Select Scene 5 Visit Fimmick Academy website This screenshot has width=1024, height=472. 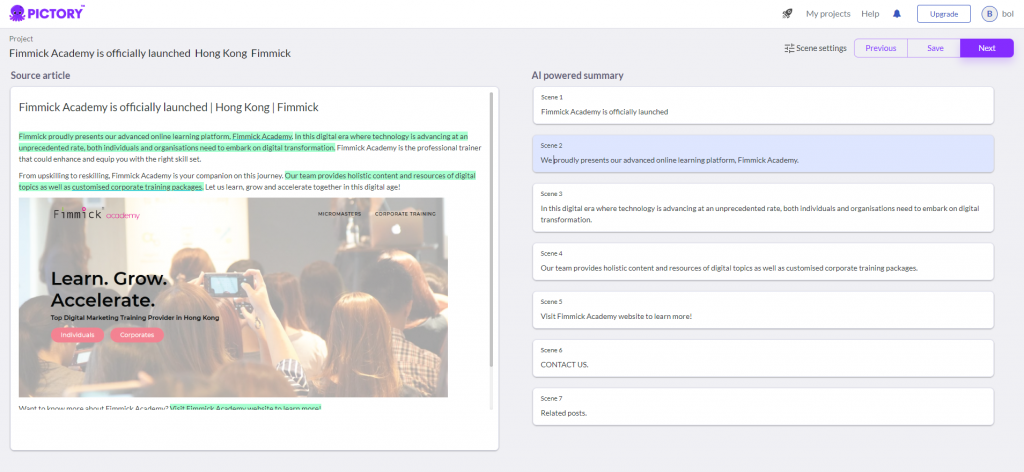(x=763, y=310)
